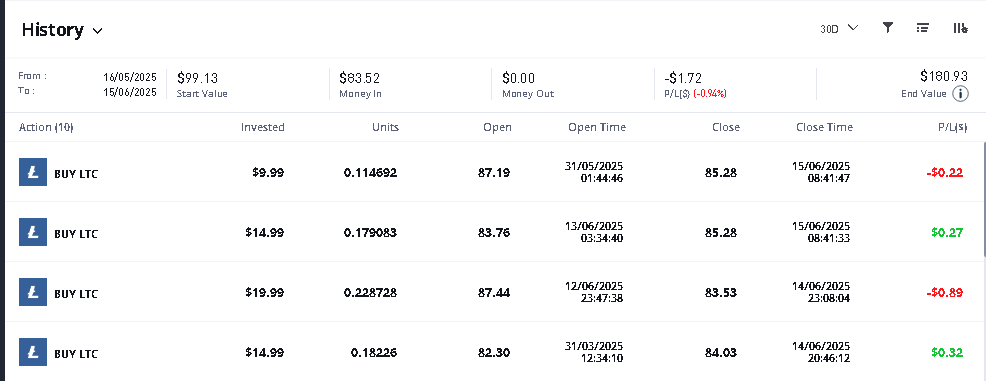Sort by P/L($) column header
The image size is (986, 381).
(952, 127)
